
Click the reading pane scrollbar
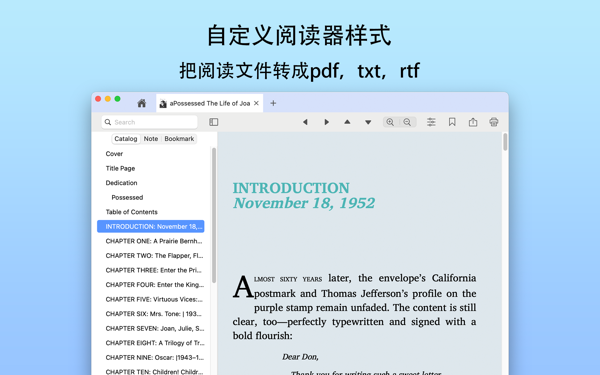pyautogui.click(x=505, y=142)
